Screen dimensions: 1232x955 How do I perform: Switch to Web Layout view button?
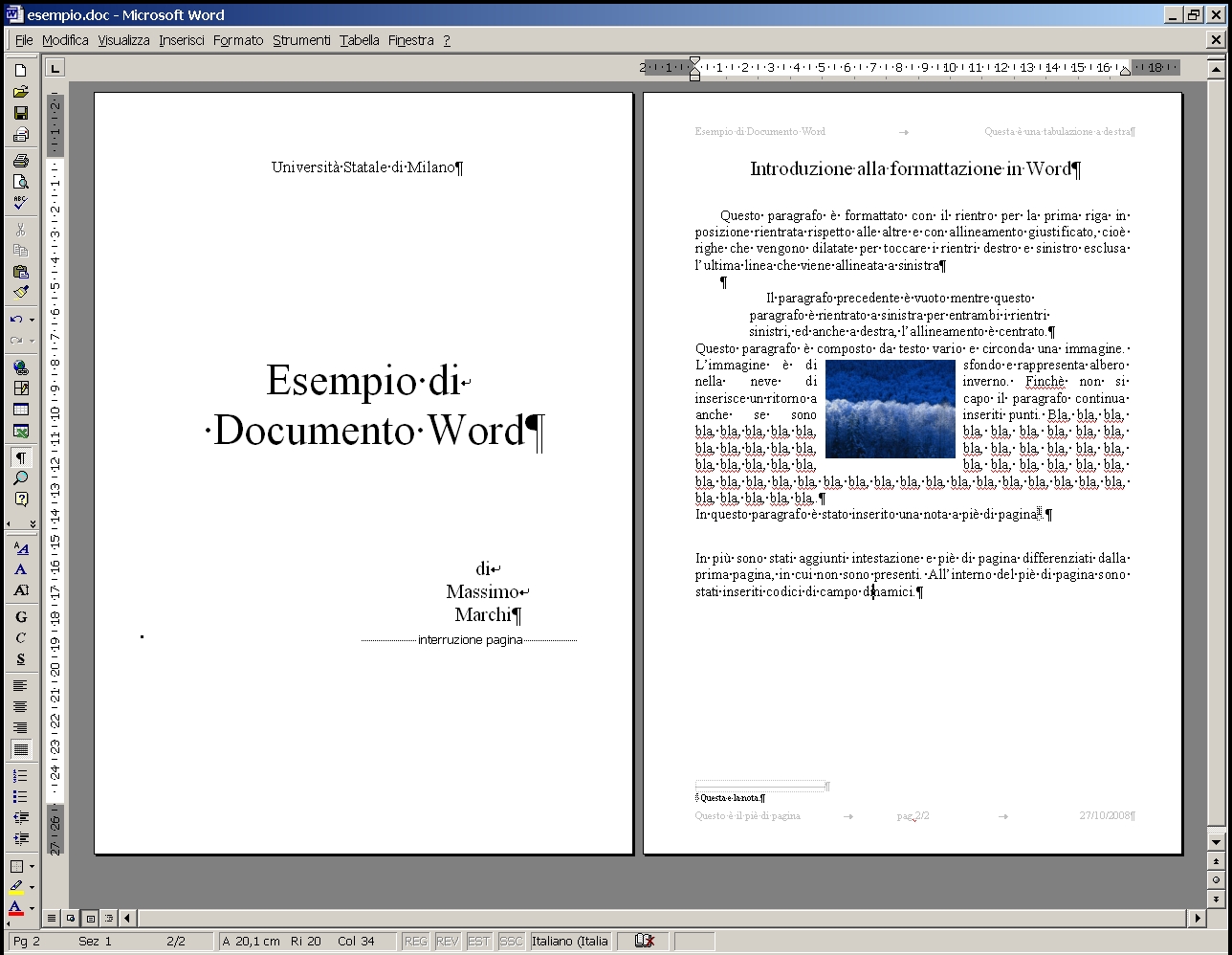click(71, 918)
